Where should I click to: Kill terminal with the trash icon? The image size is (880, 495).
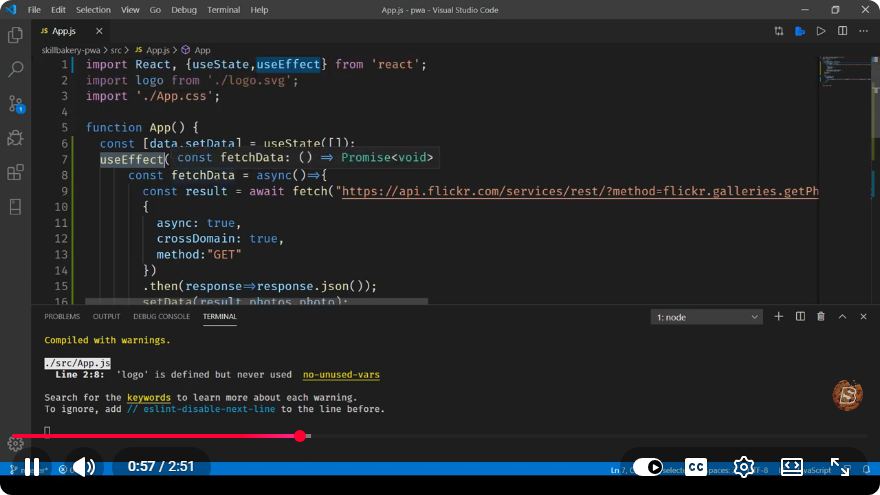pyautogui.click(x=821, y=317)
